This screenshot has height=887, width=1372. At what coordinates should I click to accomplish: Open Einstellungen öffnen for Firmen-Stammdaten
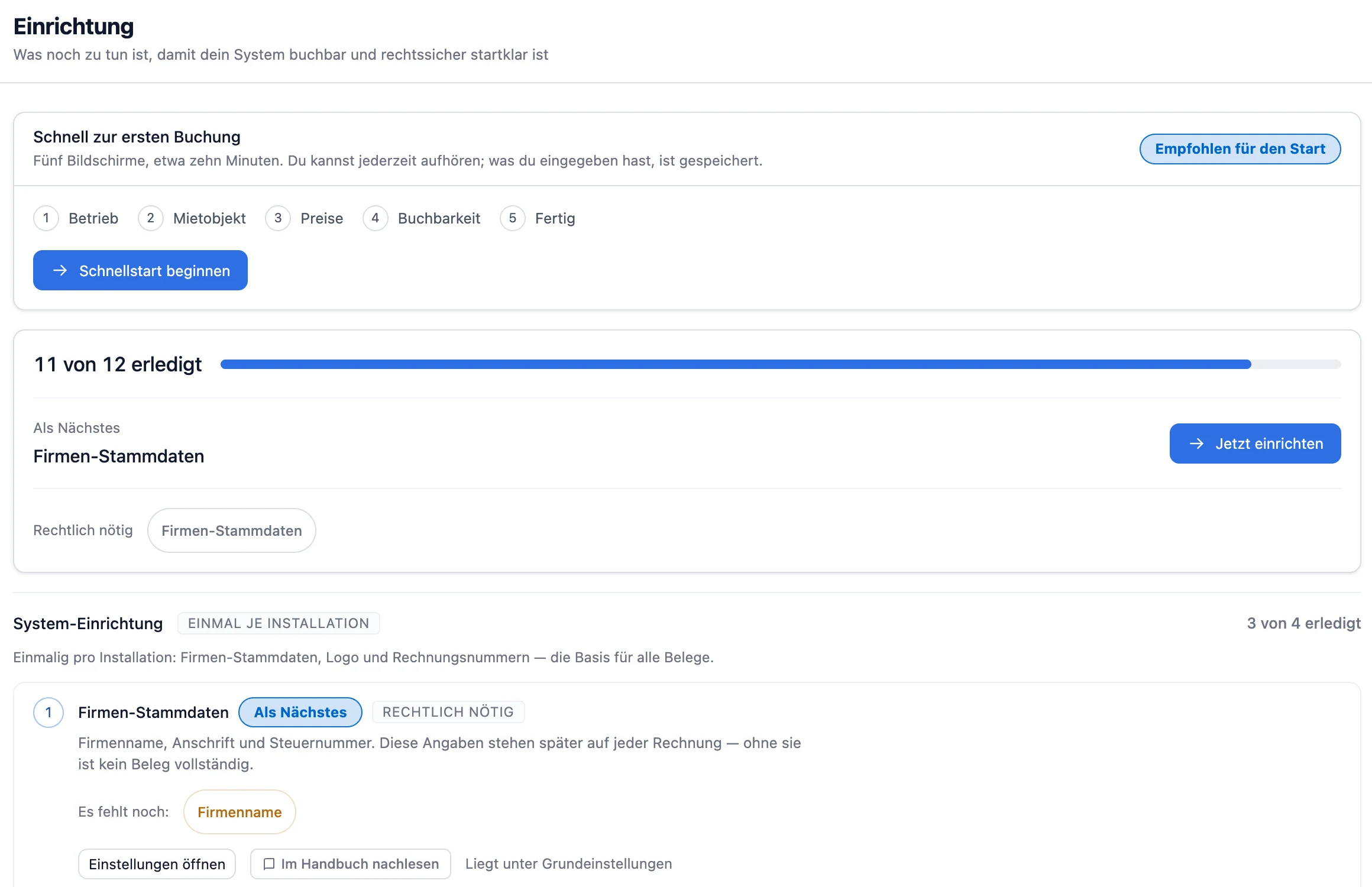click(x=157, y=864)
